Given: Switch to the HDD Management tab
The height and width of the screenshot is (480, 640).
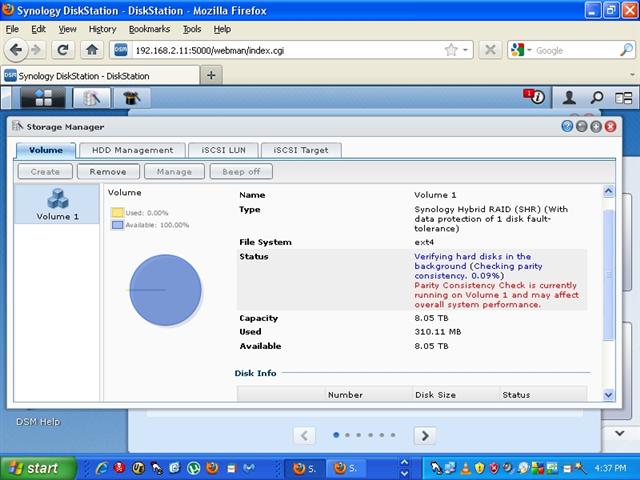Looking at the screenshot, I should pyautogui.click(x=133, y=150).
